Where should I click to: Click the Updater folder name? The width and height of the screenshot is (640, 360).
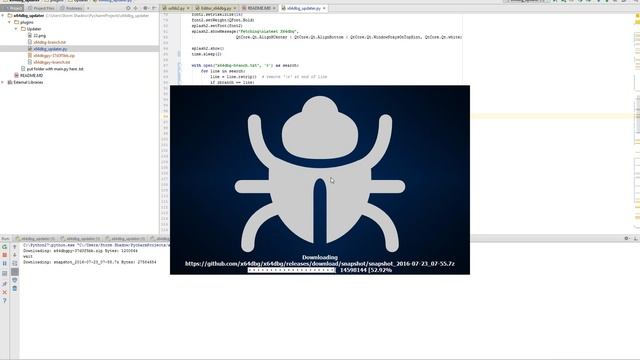(34, 29)
